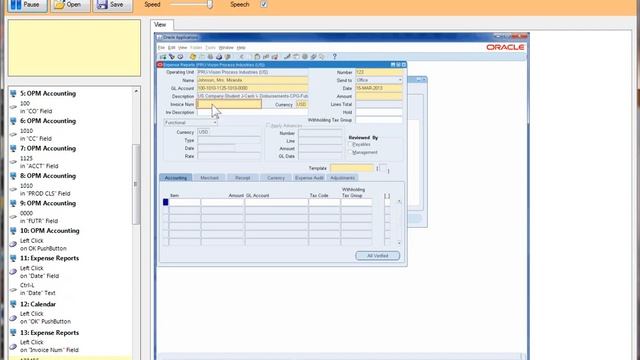Click the steps list vertical scrollbar

click(x=136, y=184)
